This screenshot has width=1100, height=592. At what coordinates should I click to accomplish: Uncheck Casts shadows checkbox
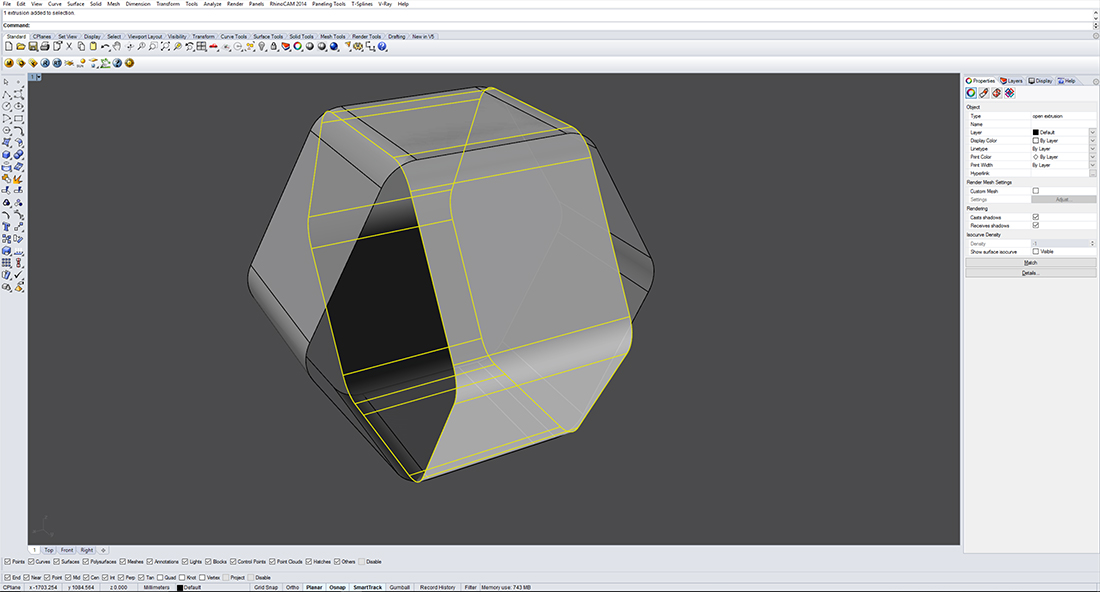click(1035, 217)
